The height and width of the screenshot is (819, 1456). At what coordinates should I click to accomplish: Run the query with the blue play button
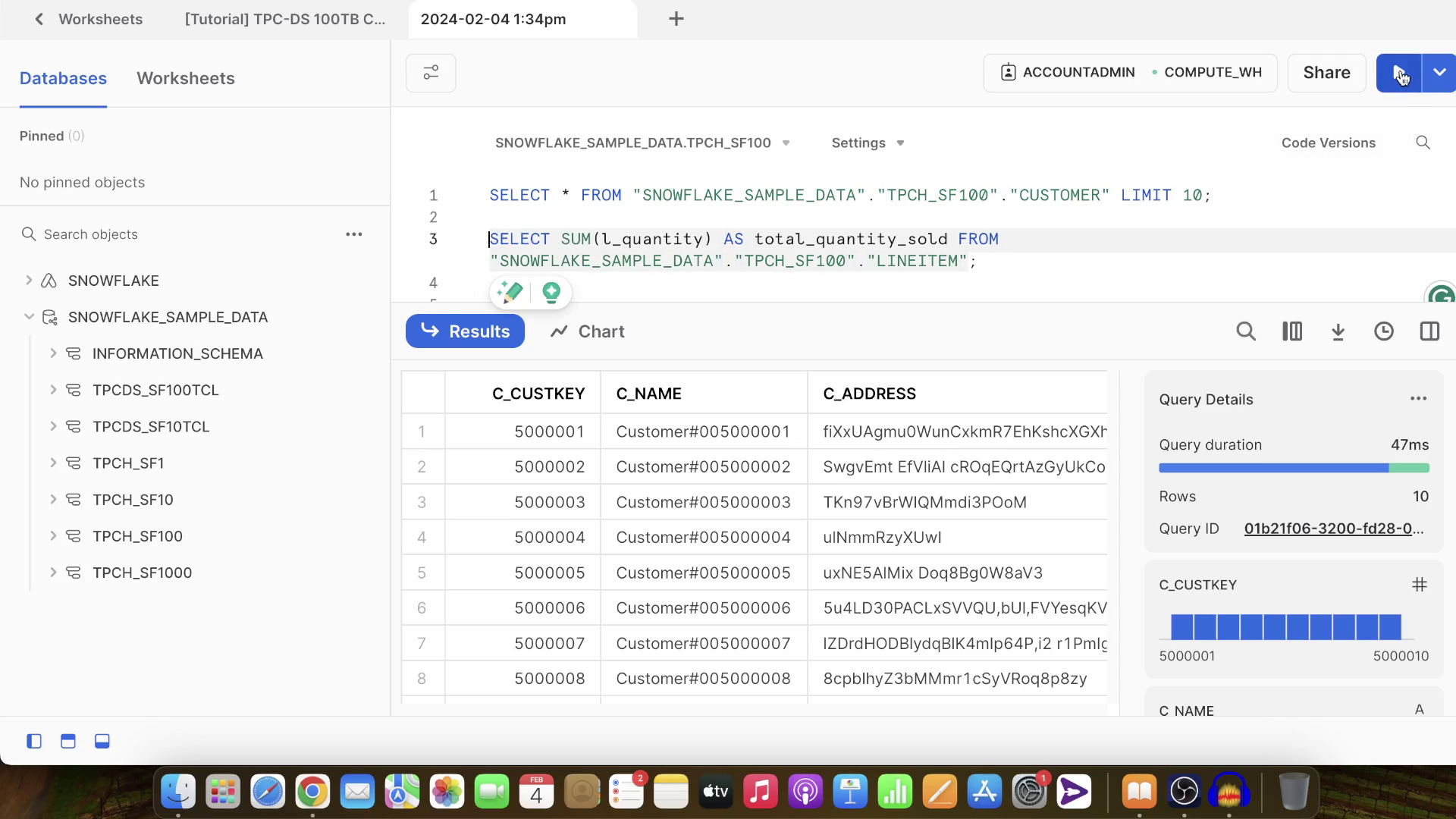pos(1398,73)
